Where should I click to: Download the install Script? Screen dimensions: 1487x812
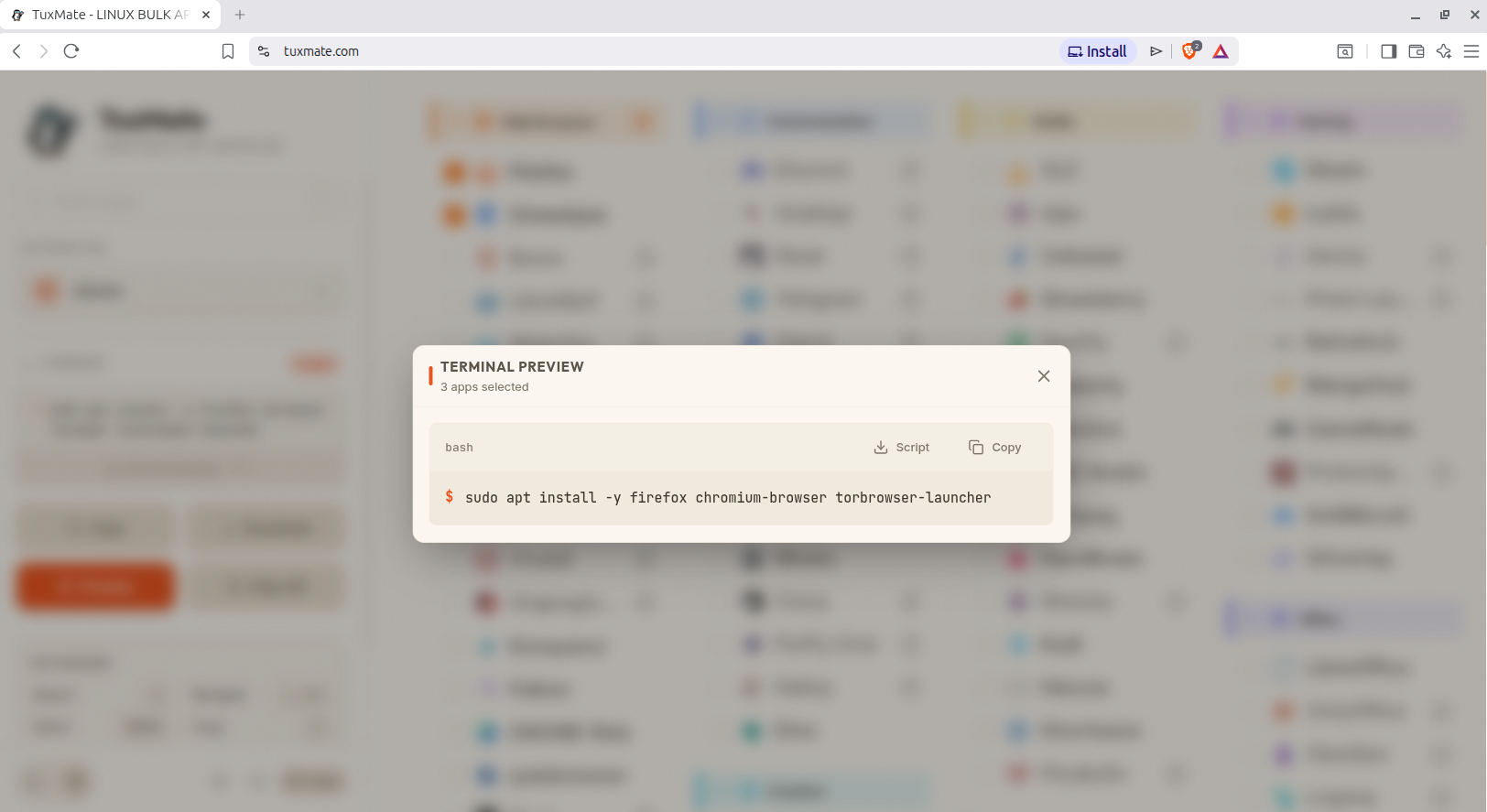coord(902,448)
